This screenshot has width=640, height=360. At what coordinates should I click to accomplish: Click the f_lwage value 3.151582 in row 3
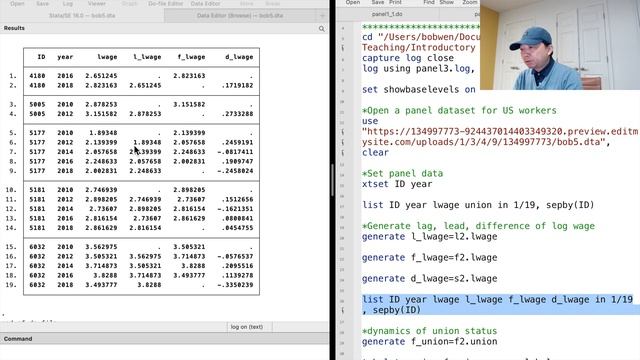tap(189, 104)
